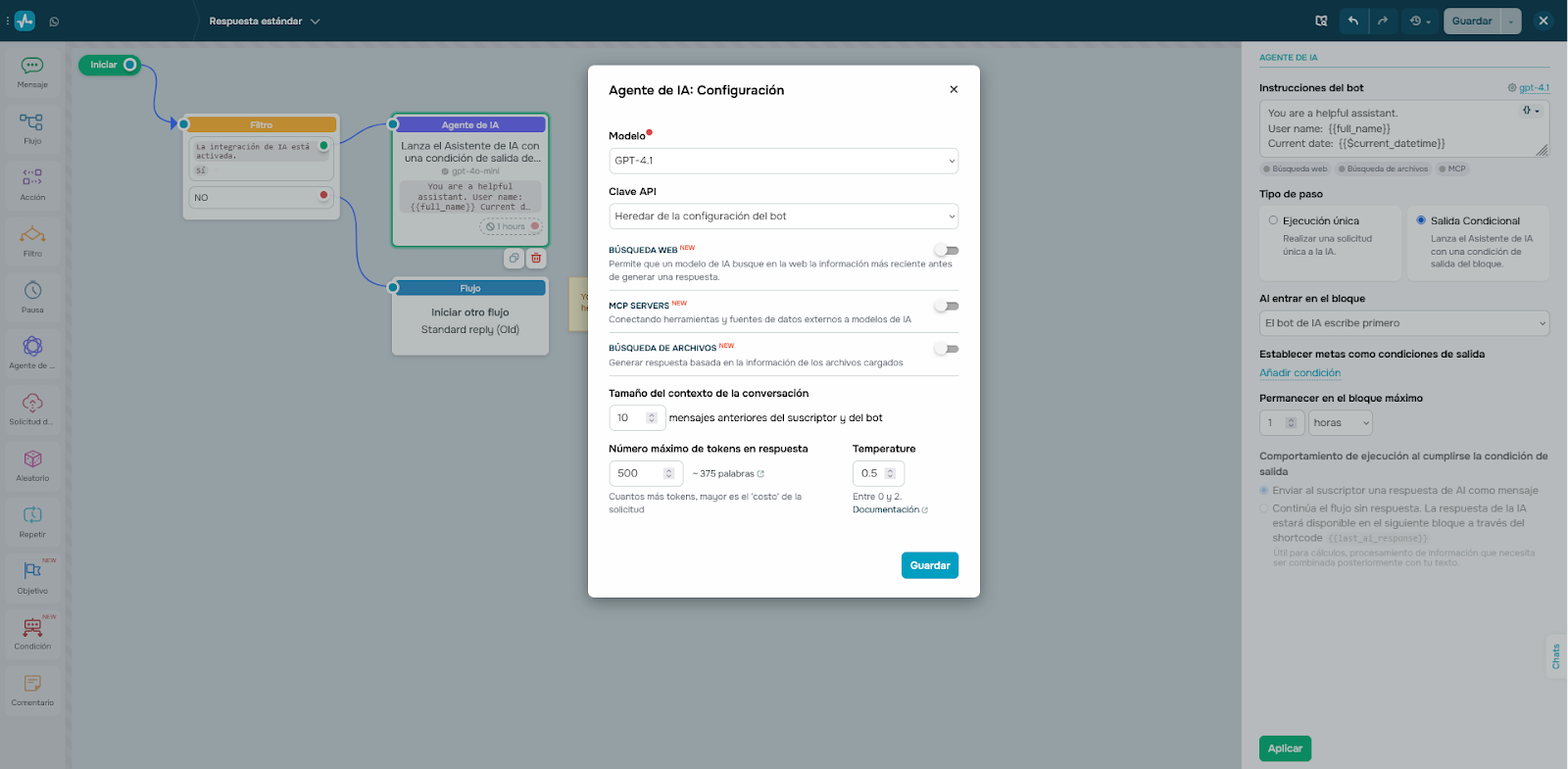The width and height of the screenshot is (1568, 769).
Task: Select the Mensaje block in sidebar
Action: point(32,72)
